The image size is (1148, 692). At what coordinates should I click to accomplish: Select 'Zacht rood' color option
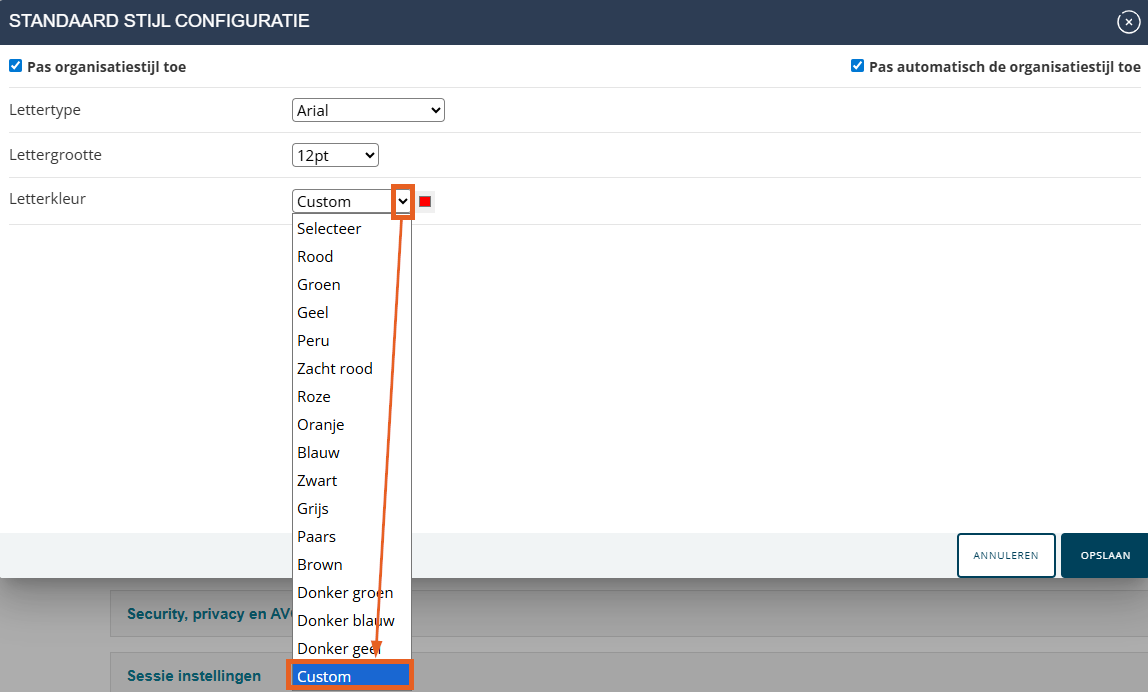[351, 368]
